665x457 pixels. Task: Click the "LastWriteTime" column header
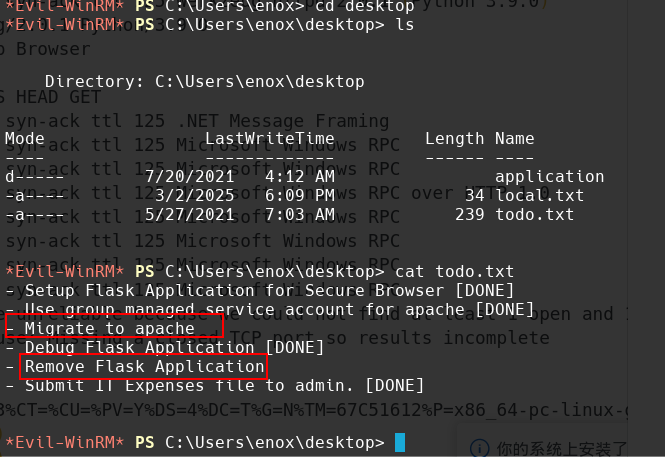pos(270,138)
